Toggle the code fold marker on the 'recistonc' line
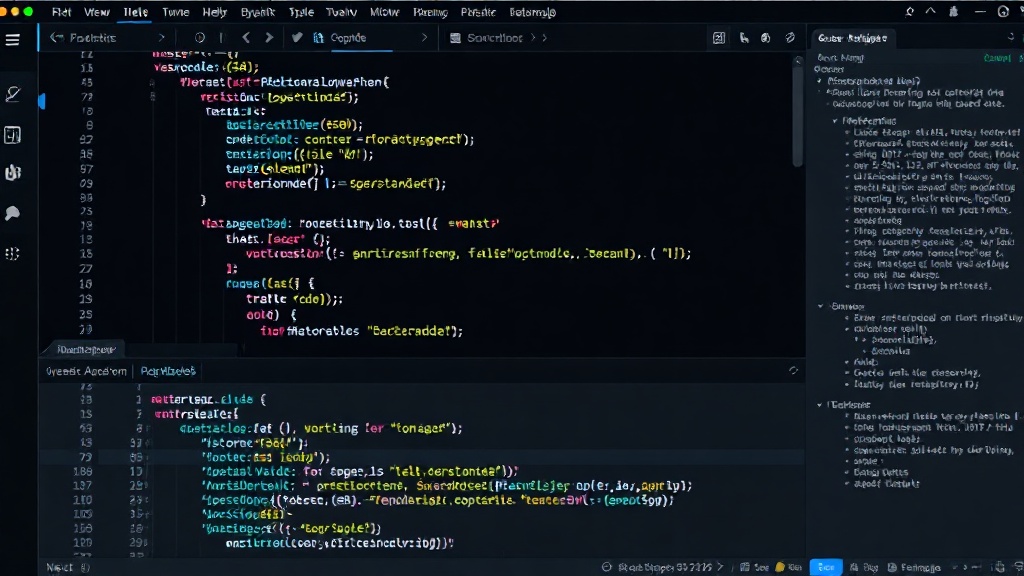This screenshot has width=1024, height=576. click(x=153, y=97)
